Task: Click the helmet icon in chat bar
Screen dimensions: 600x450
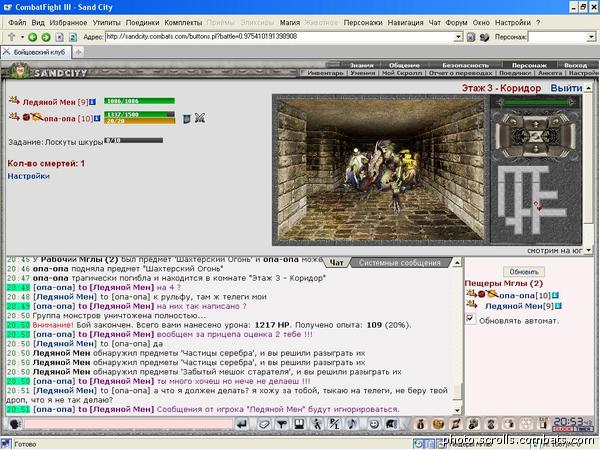Action: point(391,424)
